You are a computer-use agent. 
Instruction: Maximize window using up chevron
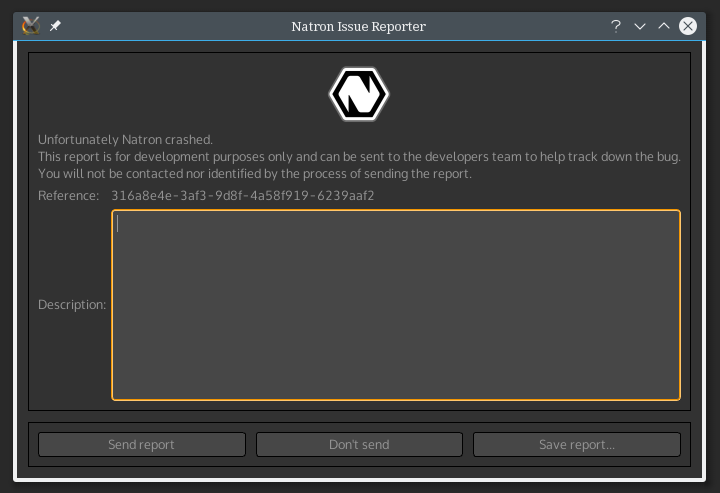point(664,26)
